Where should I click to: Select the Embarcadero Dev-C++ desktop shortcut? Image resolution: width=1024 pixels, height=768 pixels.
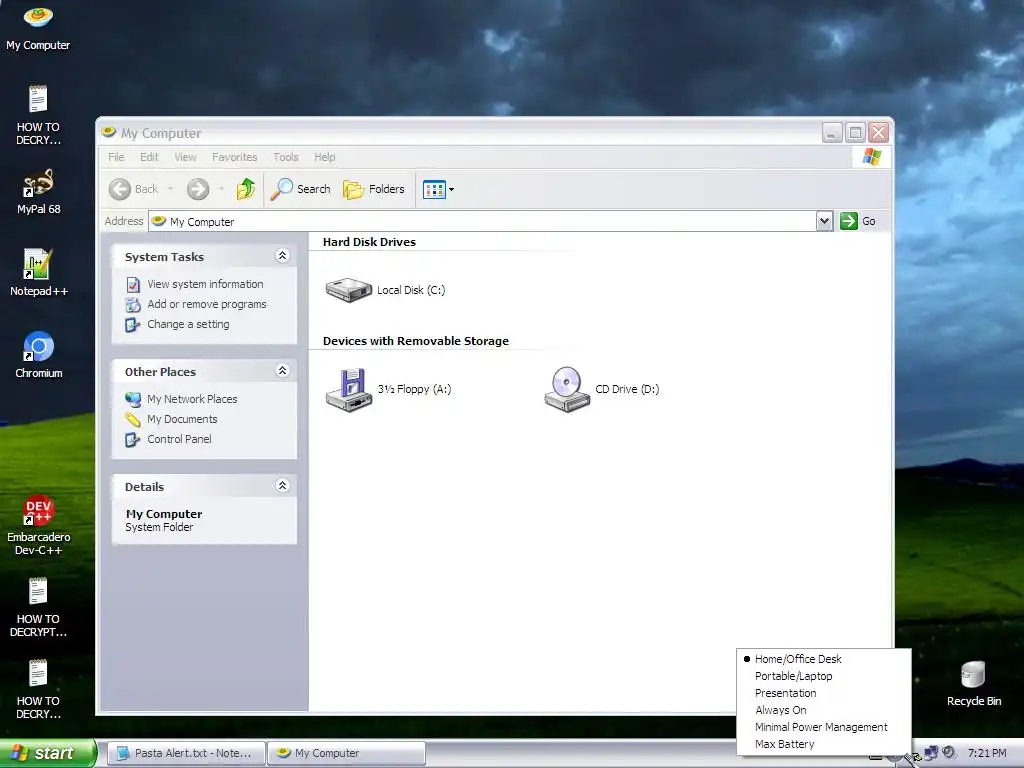pyautogui.click(x=39, y=525)
